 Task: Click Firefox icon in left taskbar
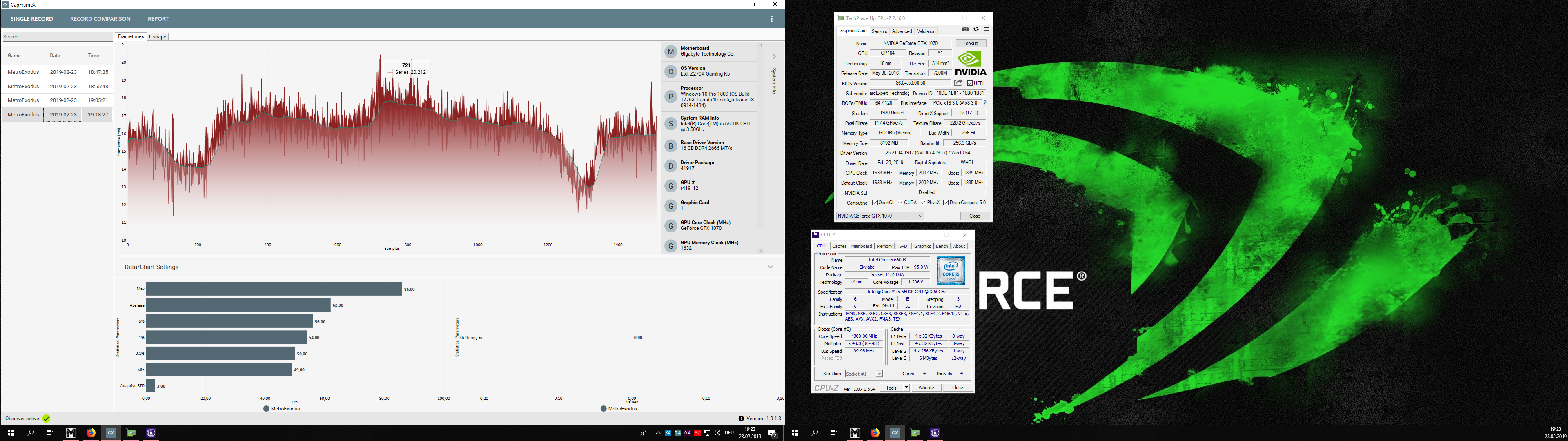click(x=91, y=432)
